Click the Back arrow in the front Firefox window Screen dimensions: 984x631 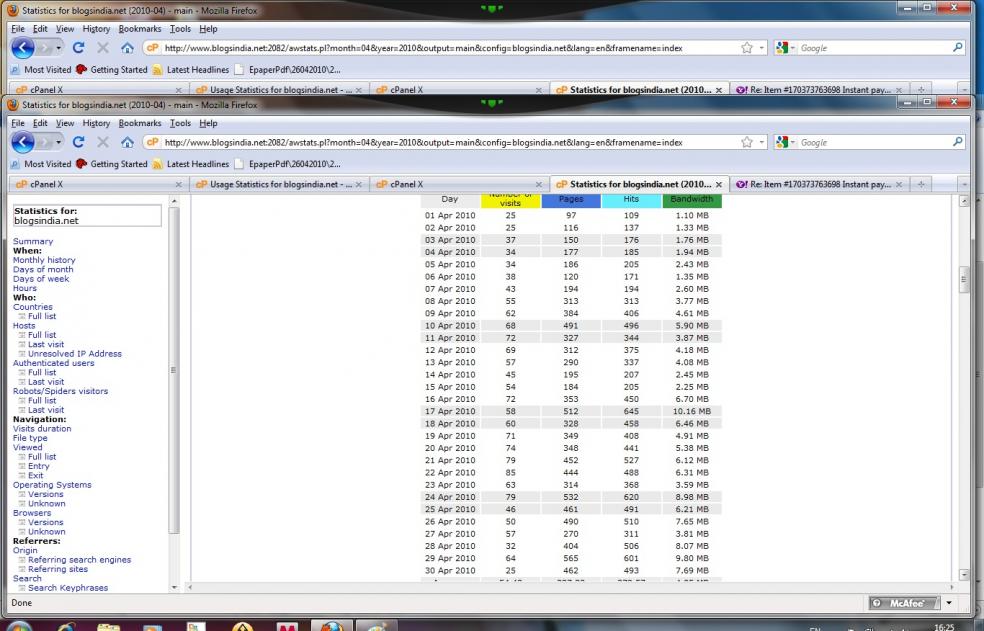23,142
